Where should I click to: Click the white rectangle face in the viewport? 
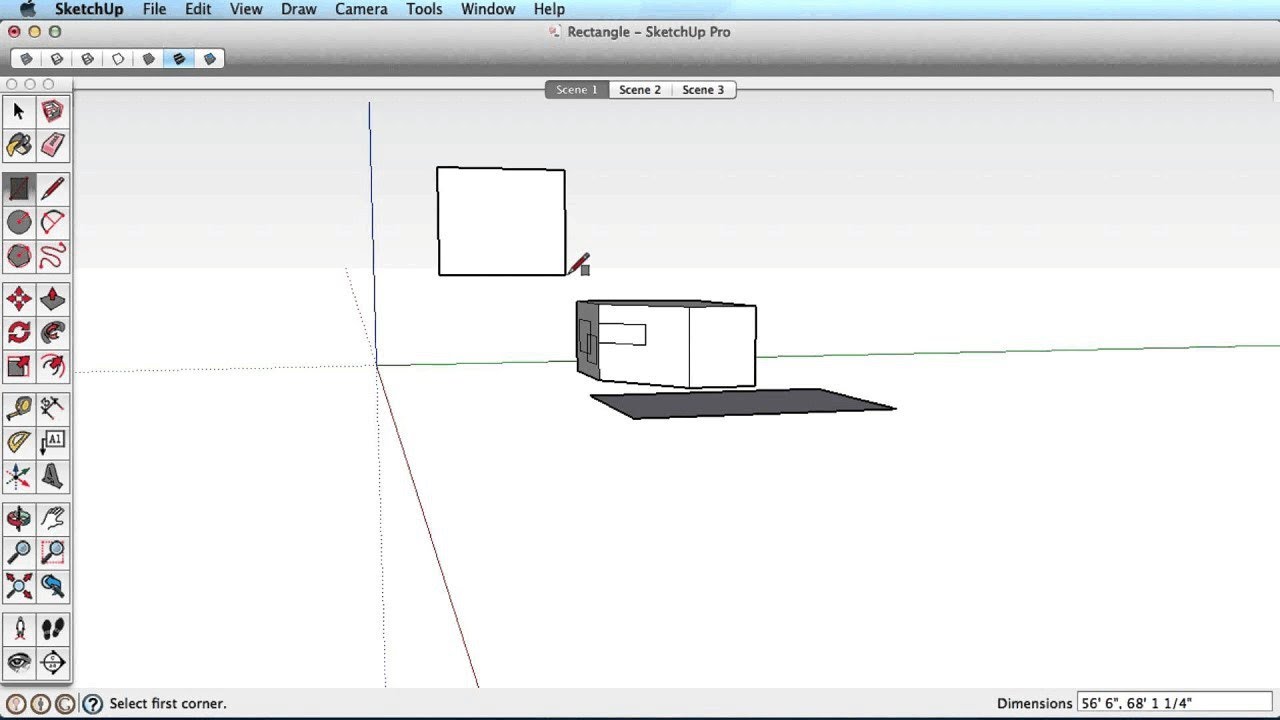click(501, 221)
